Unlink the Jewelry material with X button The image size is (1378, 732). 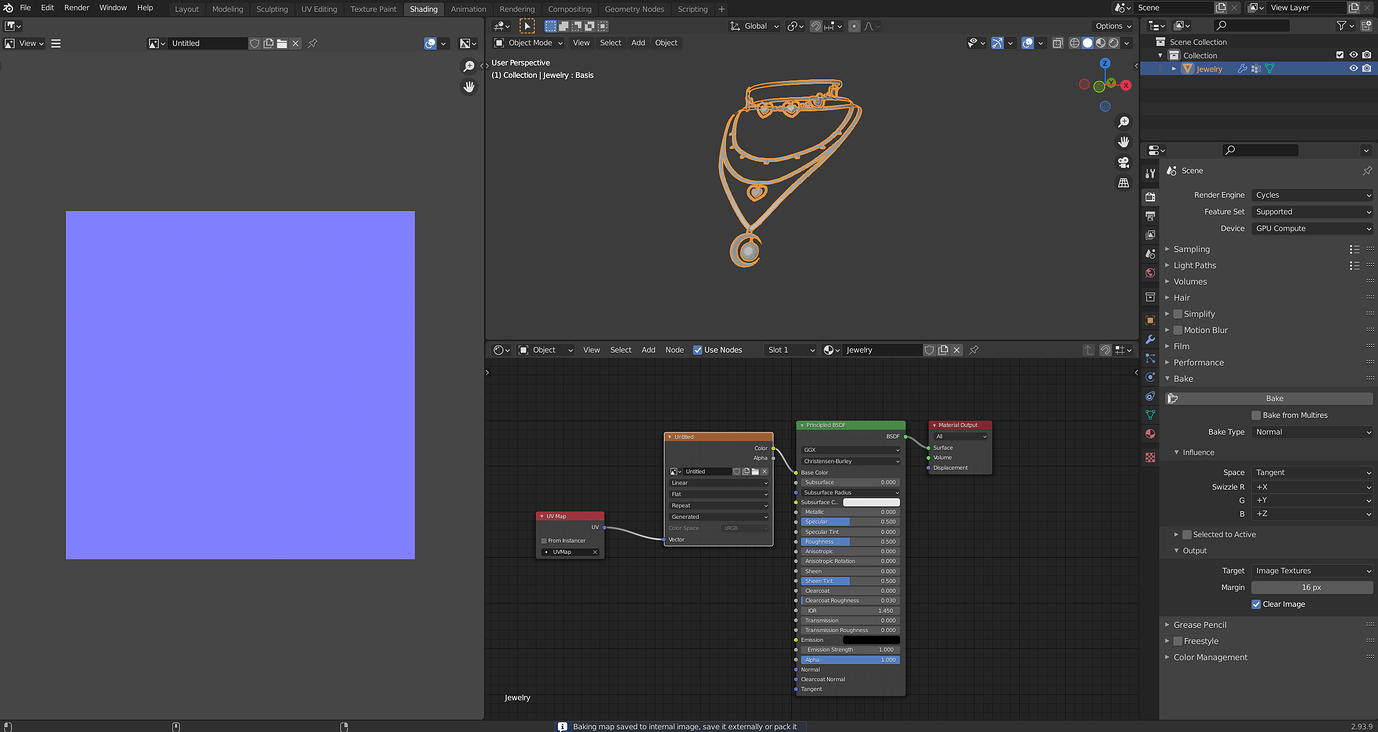coord(957,350)
